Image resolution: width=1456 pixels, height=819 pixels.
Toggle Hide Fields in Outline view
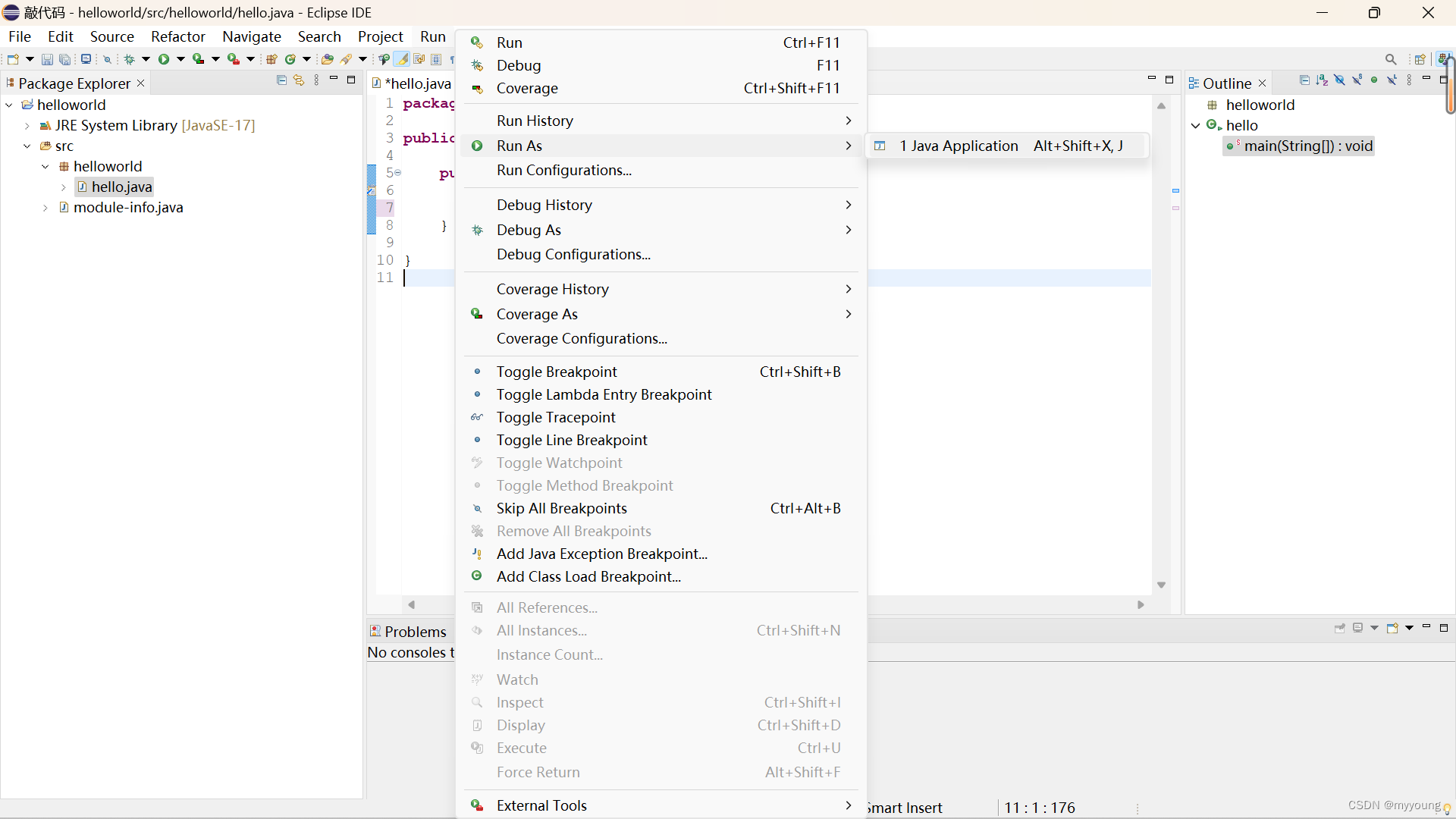(1339, 80)
